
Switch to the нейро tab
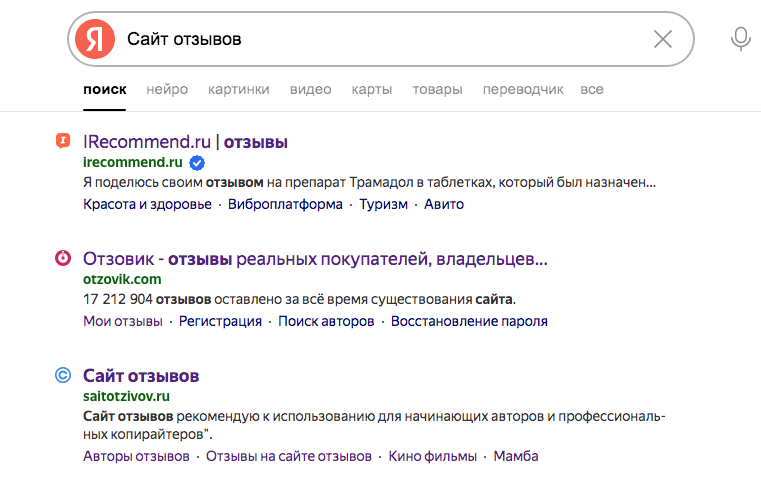pyautogui.click(x=167, y=89)
